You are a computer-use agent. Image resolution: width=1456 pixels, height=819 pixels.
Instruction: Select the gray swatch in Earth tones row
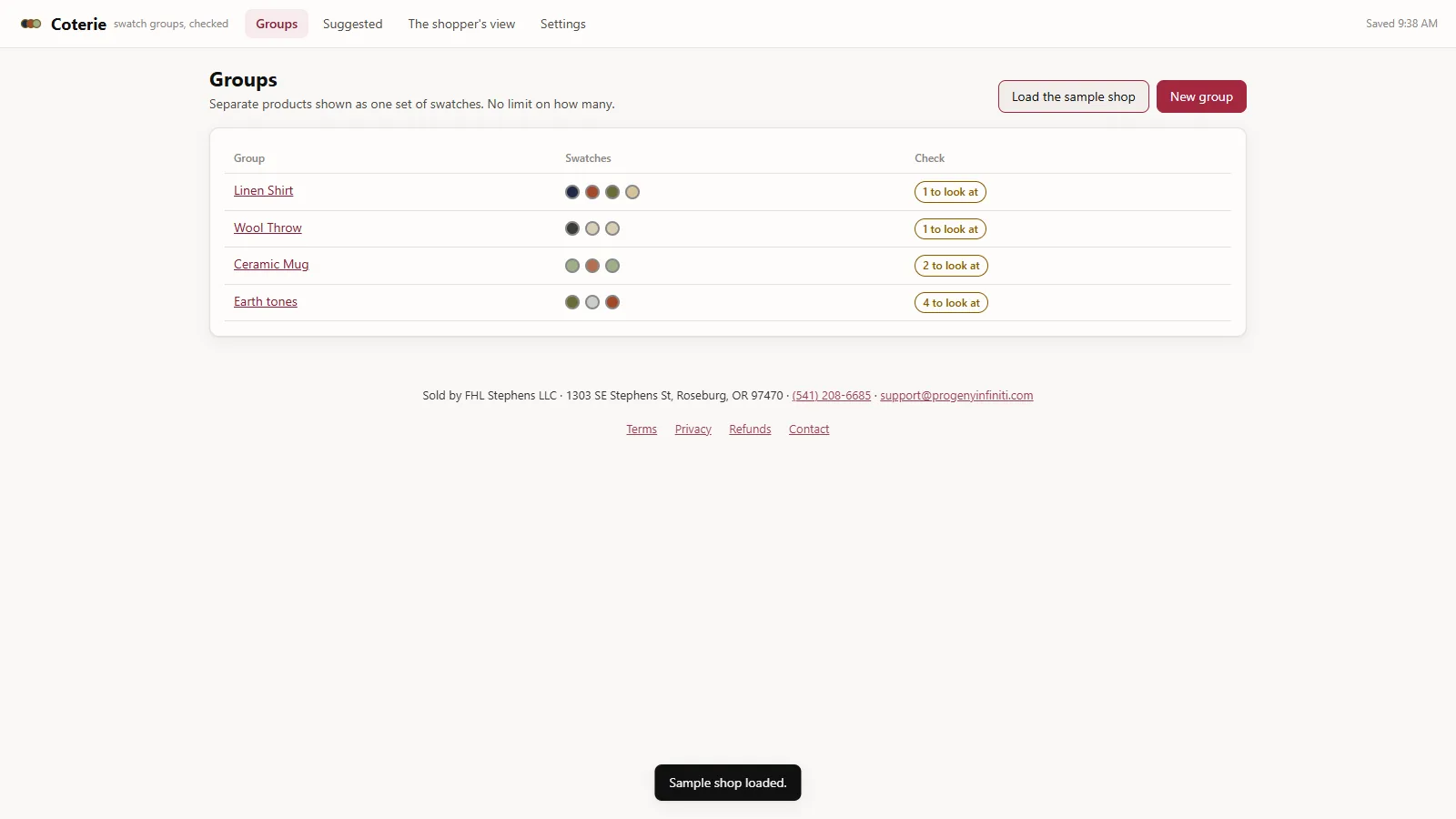point(592,302)
